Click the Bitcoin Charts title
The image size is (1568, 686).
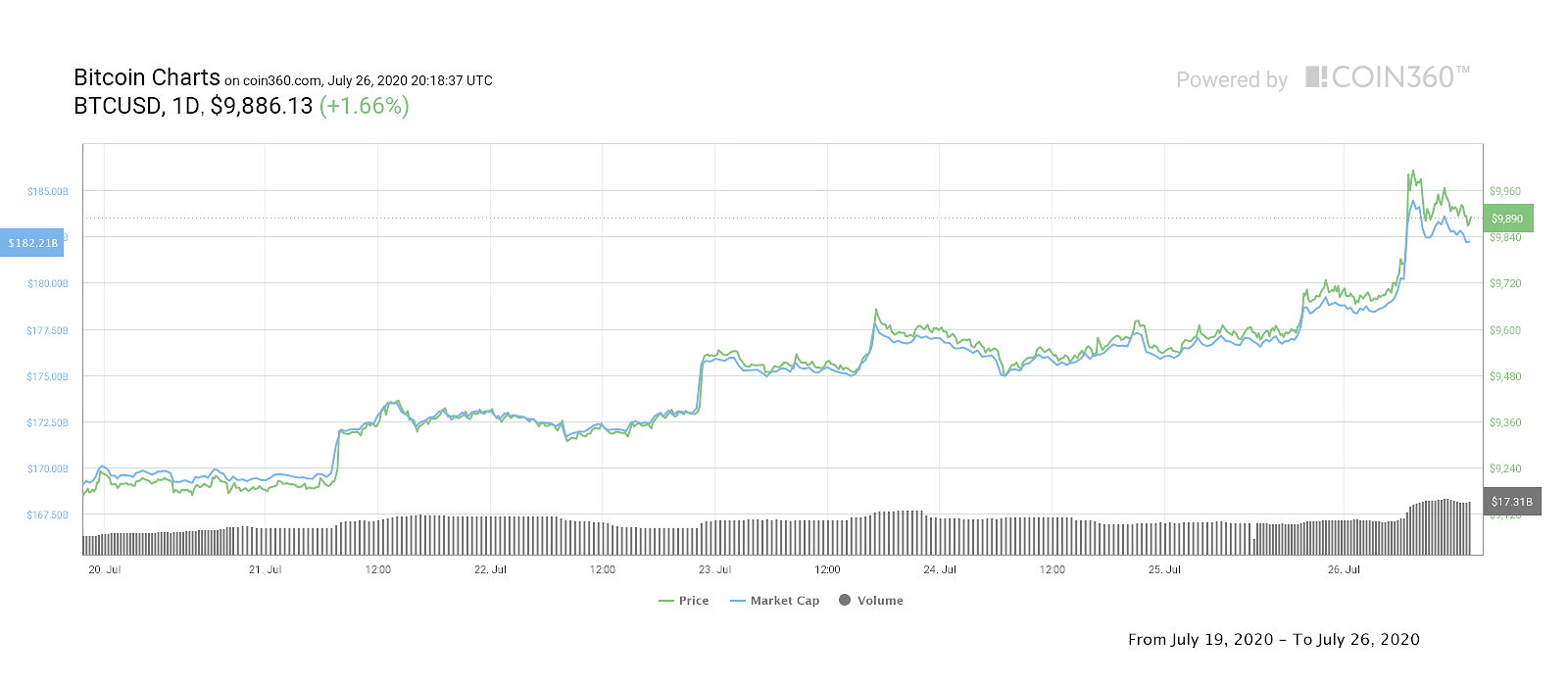pyautogui.click(x=147, y=77)
